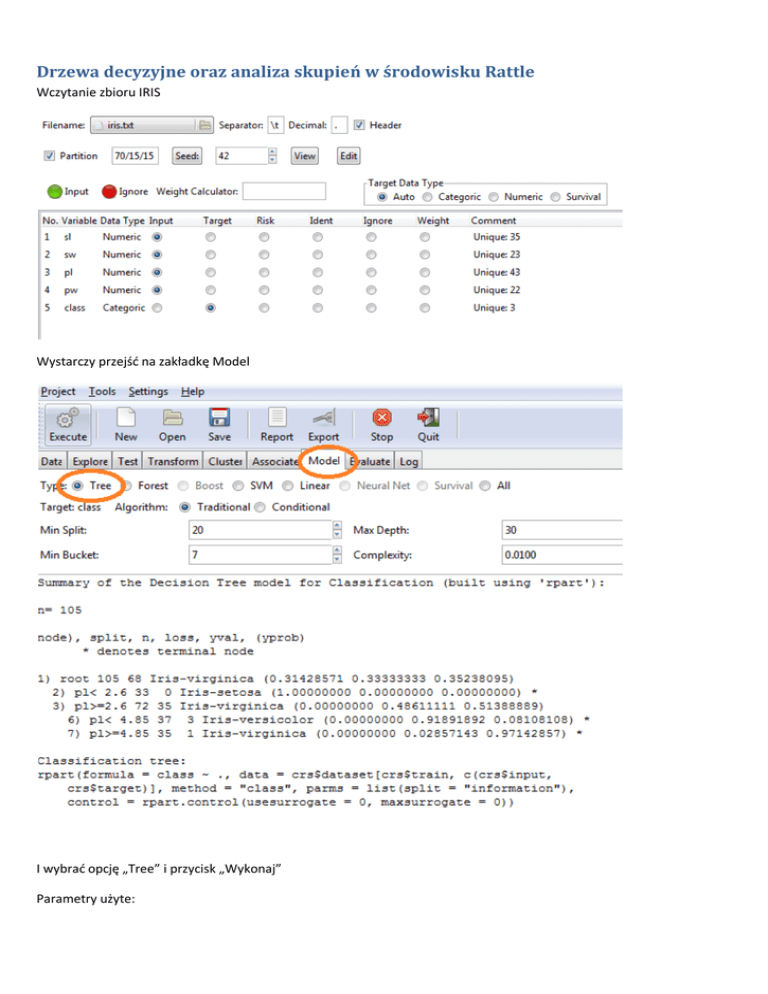This screenshot has height=994, width=768.
Task: Click the Edit button
Action: 348,156
